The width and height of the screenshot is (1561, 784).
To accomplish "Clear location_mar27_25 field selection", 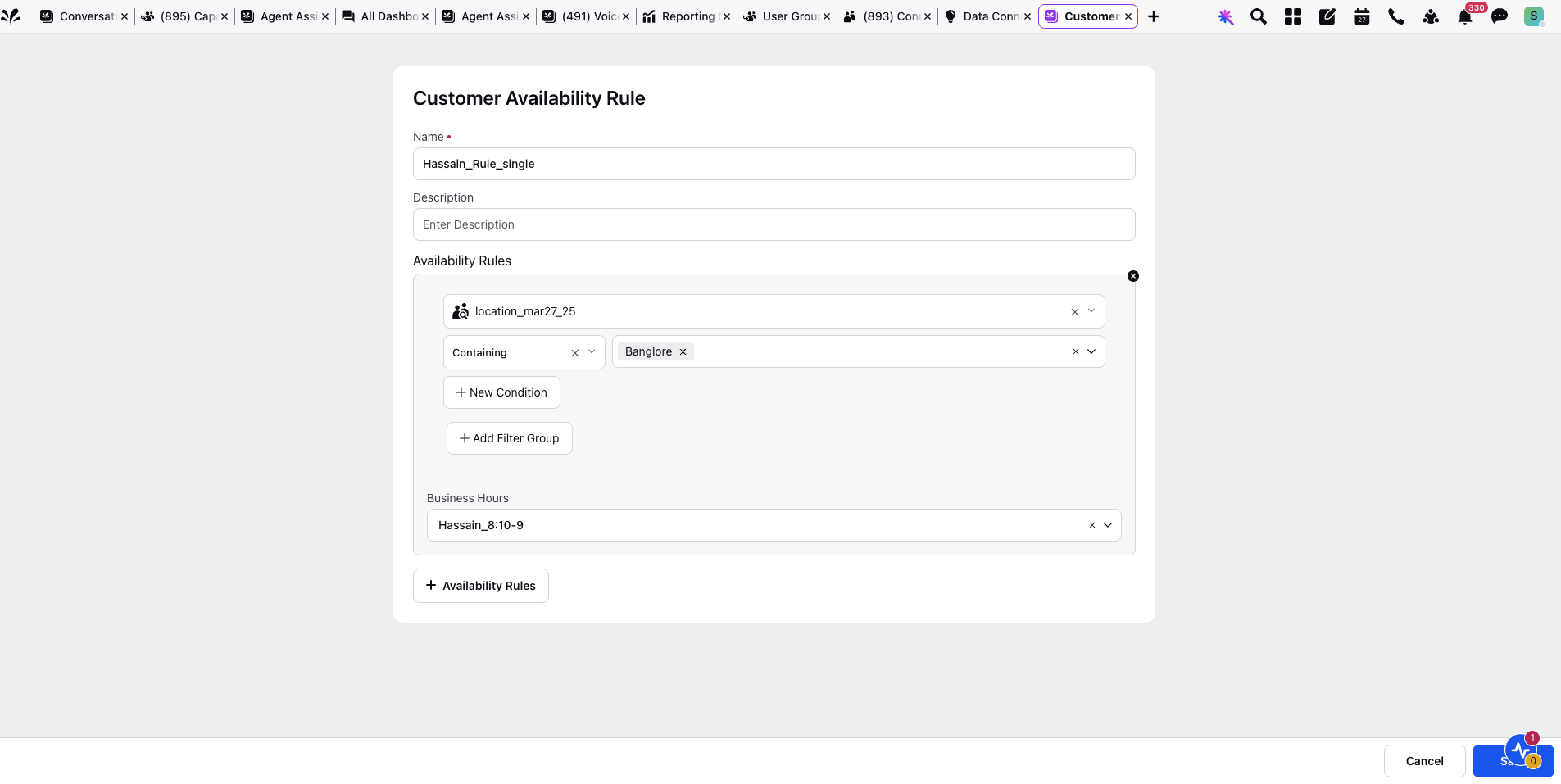I will [1075, 312].
